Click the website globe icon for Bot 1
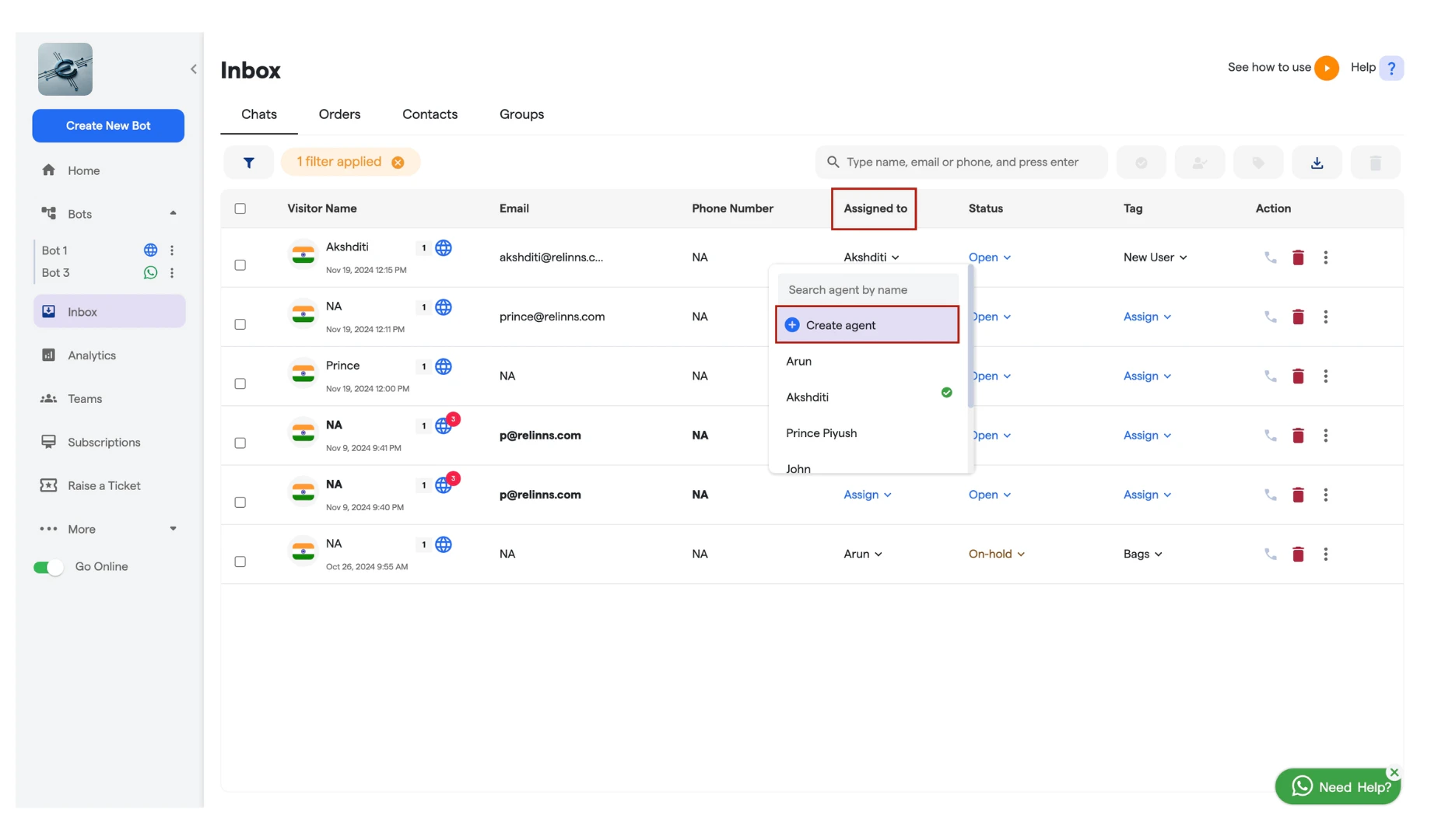The height and width of the screenshot is (840, 1452). pos(151,250)
